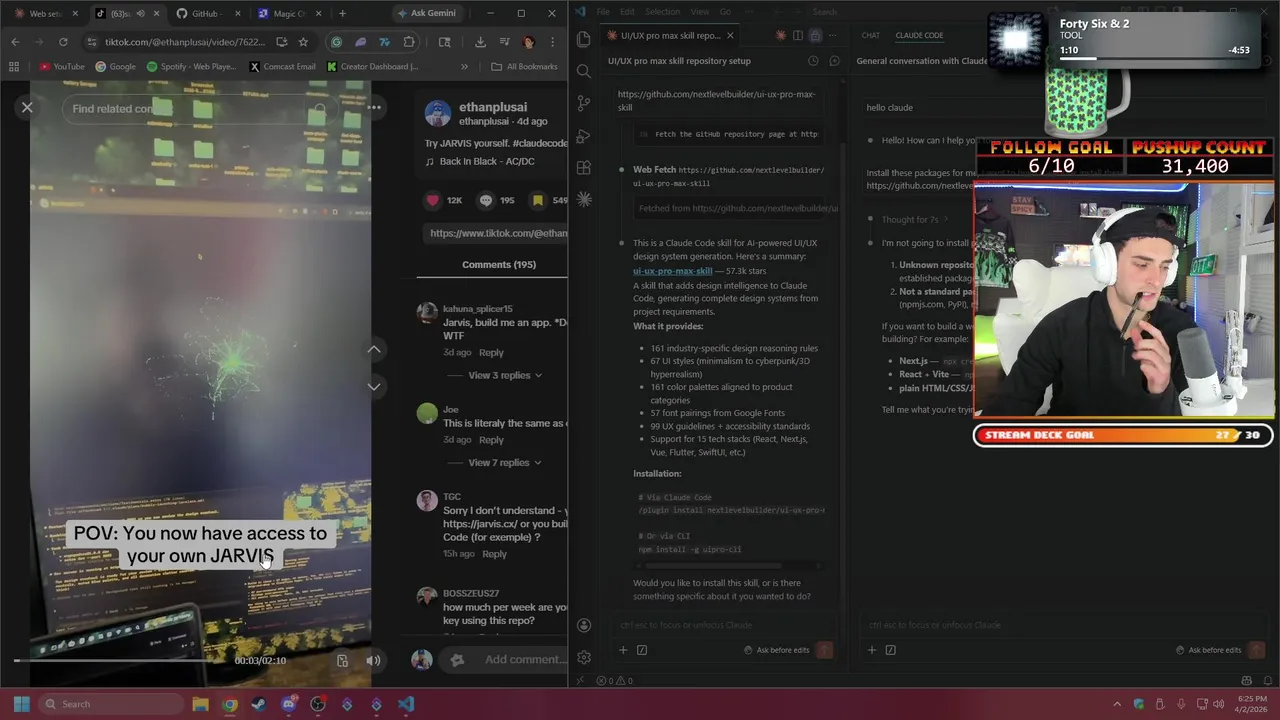Close the TikTok video viewer
Screen dimensions: 1280x720
tap(27, 107)
